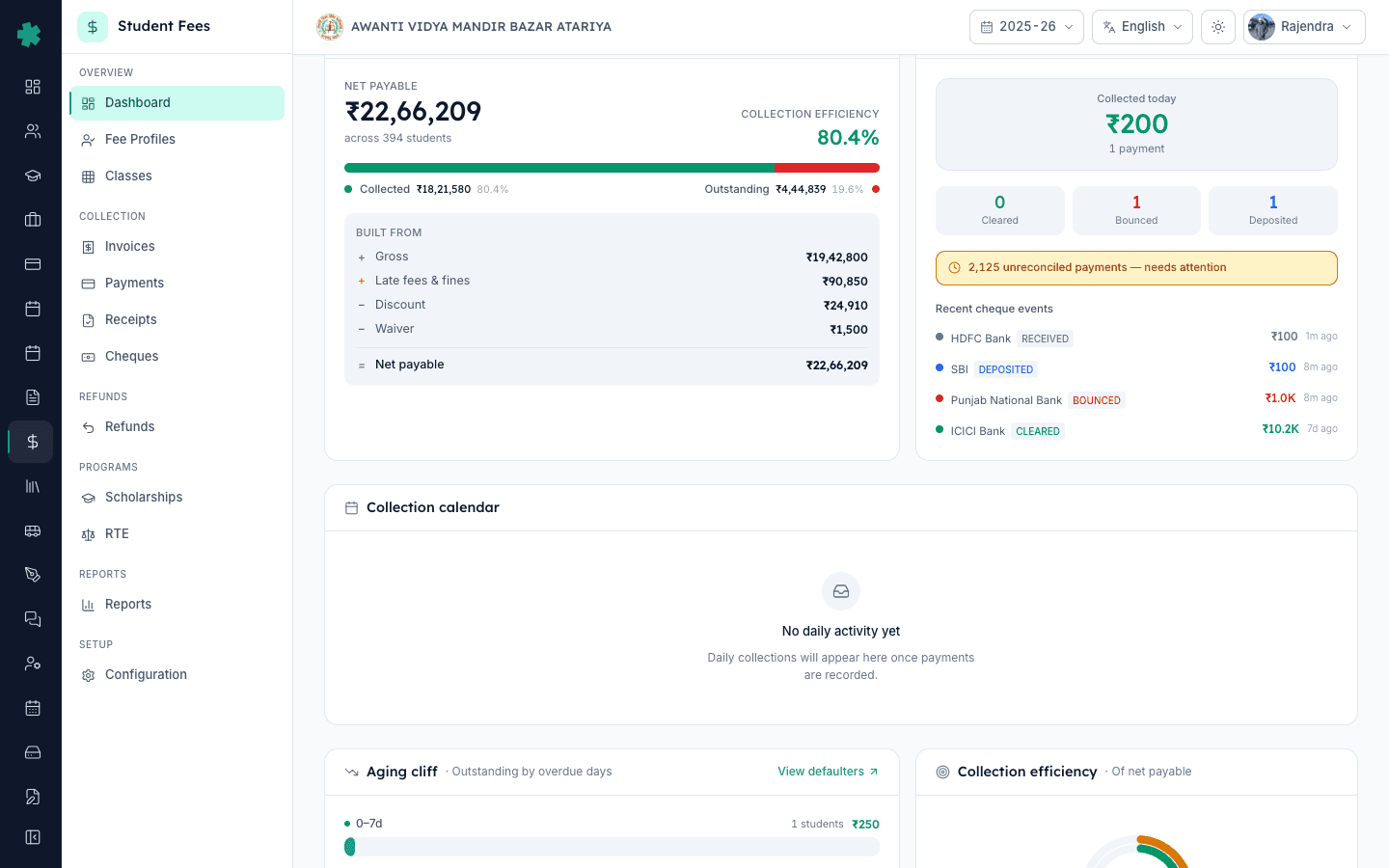This screenshot has width=1389, height=868.
Task: Click the Waiver ₹1,500 row
Action: coord(612,330)
